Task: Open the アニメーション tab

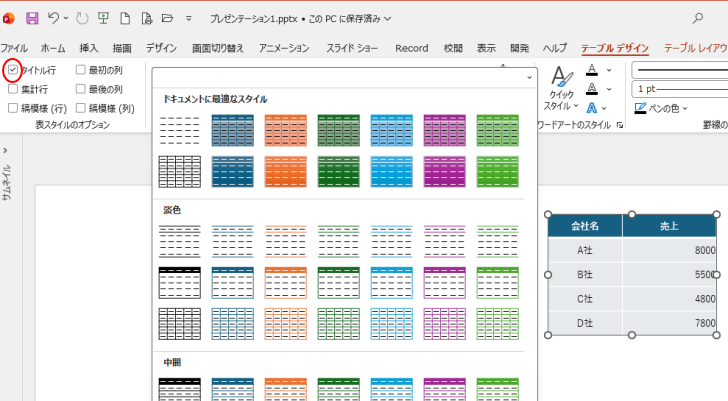Action: [x=284, y=48]
